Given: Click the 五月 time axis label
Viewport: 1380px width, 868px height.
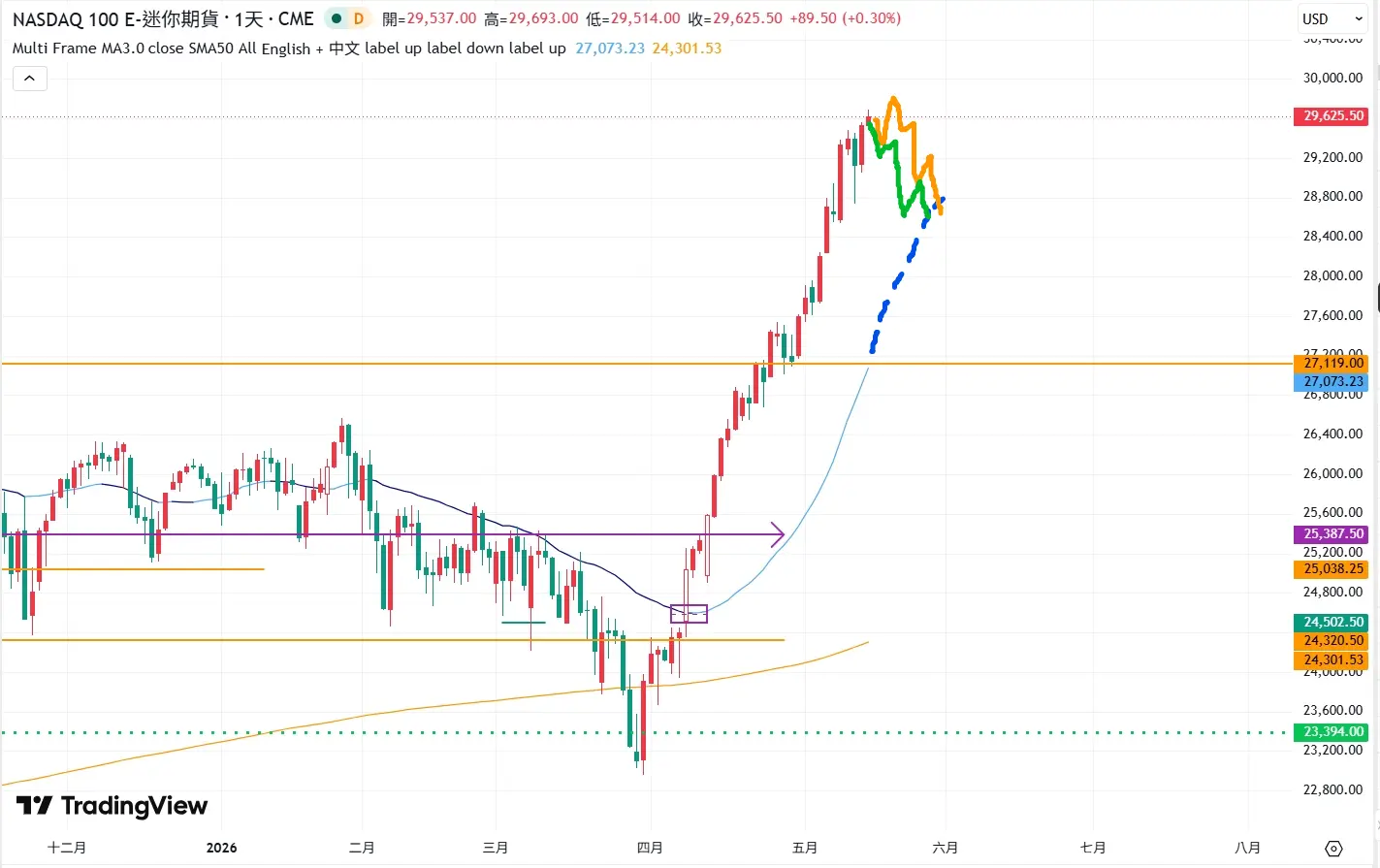Looking at the screenshot, I should pyautogui.click(x=805, y=848).
